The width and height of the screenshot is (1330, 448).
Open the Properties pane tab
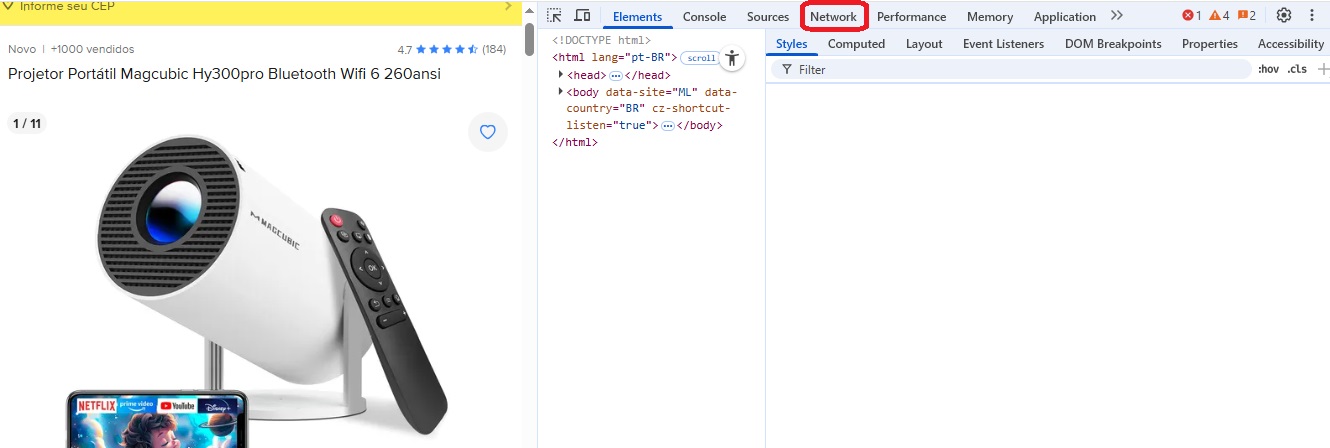[1209, 44]
